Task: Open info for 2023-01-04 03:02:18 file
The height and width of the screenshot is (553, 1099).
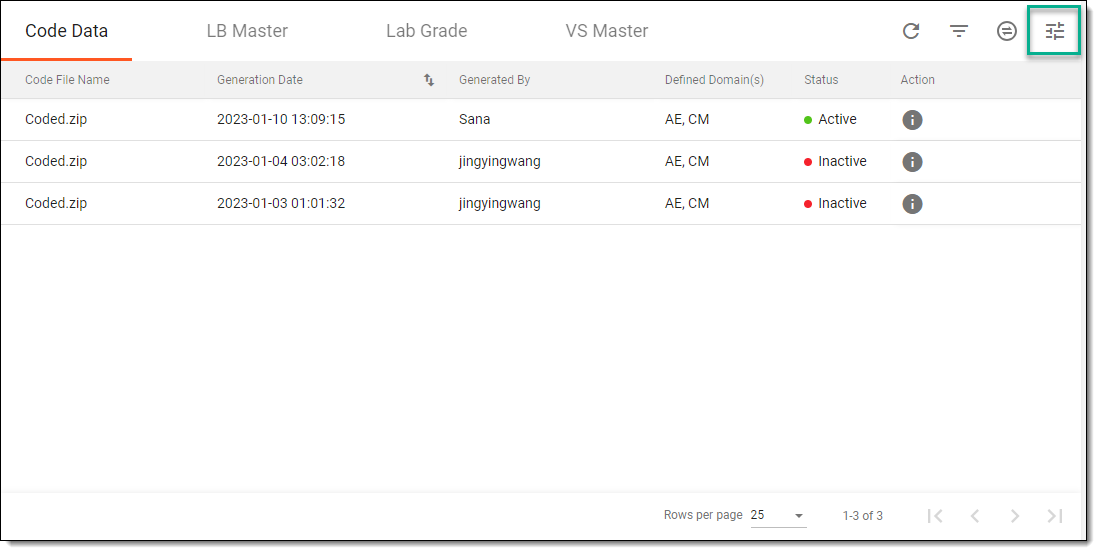Action: tap(912, 162)
